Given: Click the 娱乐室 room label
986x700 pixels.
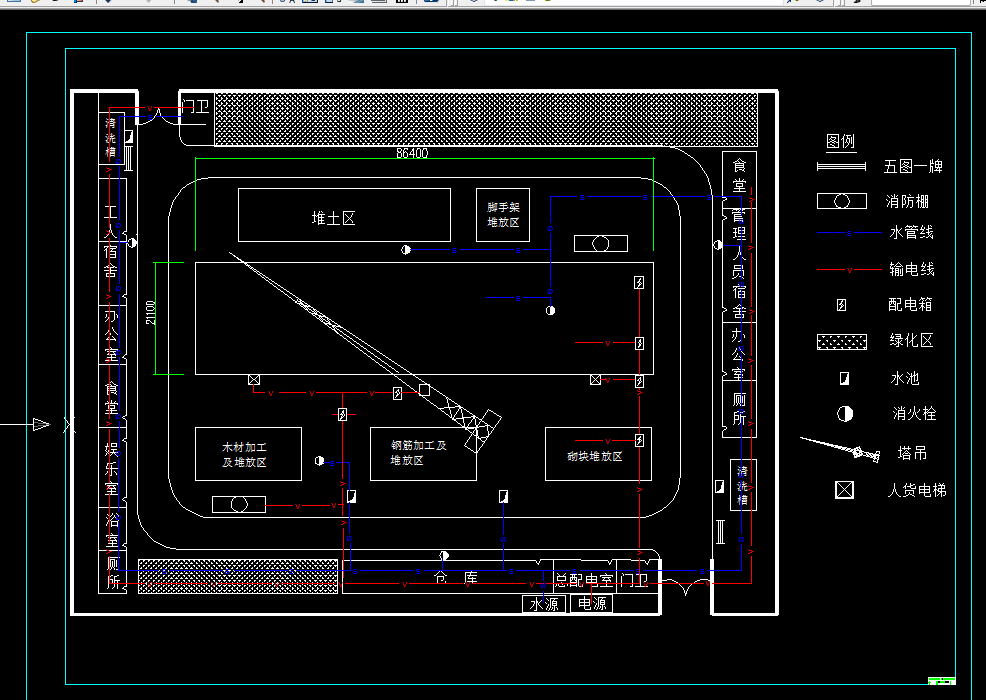Looking at the screenshot, I should pos(111,468).
